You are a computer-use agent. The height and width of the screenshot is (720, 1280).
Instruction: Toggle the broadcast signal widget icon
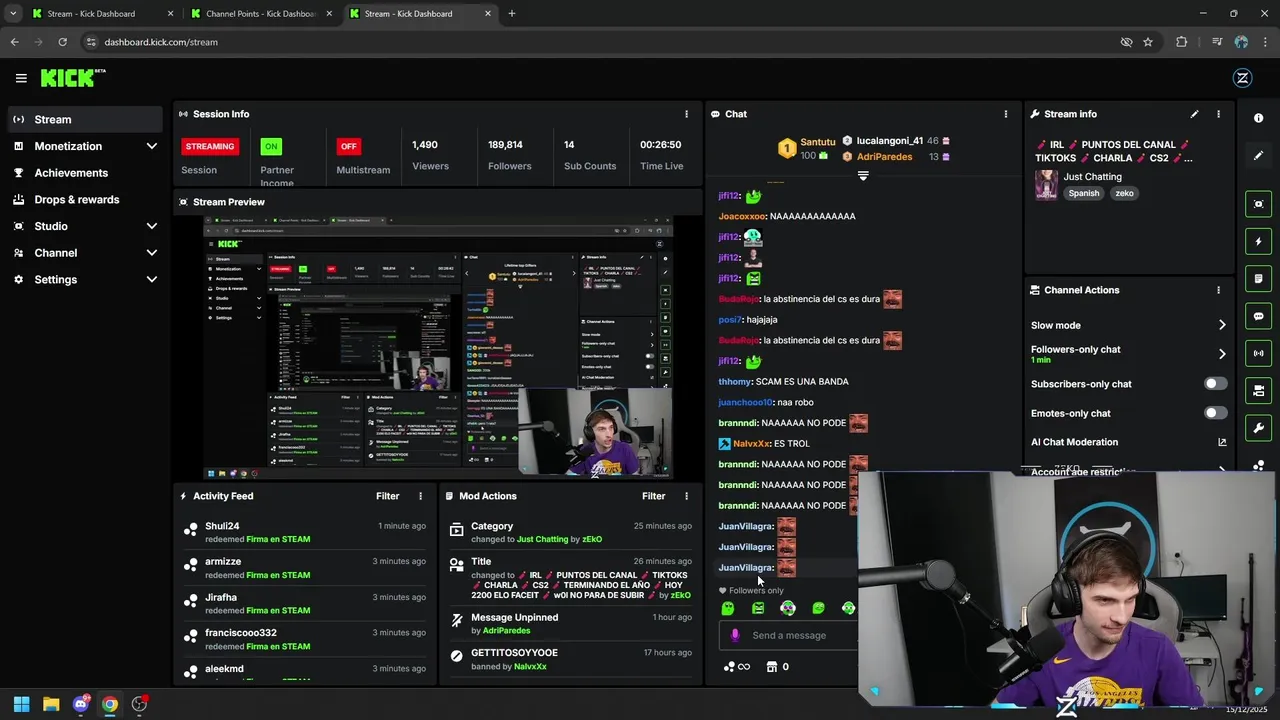[1258, 353]
